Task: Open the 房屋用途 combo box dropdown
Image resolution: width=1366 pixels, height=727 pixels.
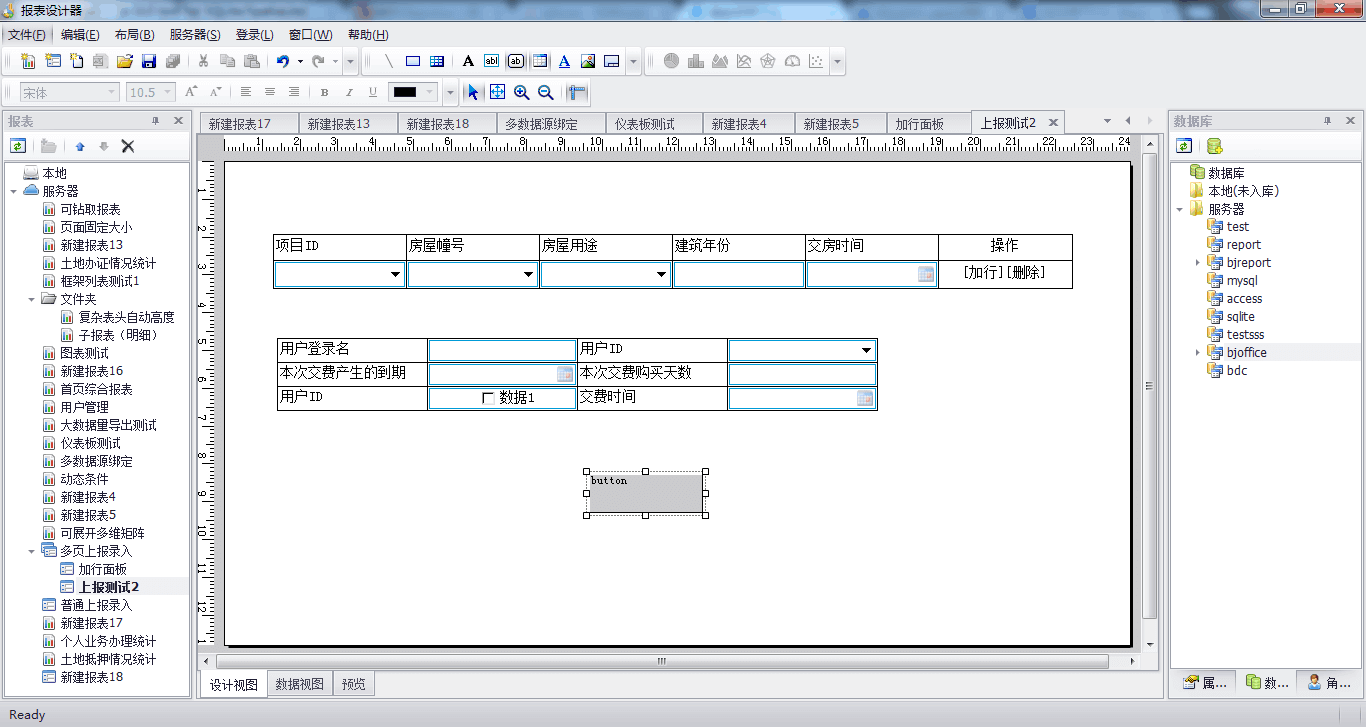Action: pyautogui.click(x=662, y=274)
